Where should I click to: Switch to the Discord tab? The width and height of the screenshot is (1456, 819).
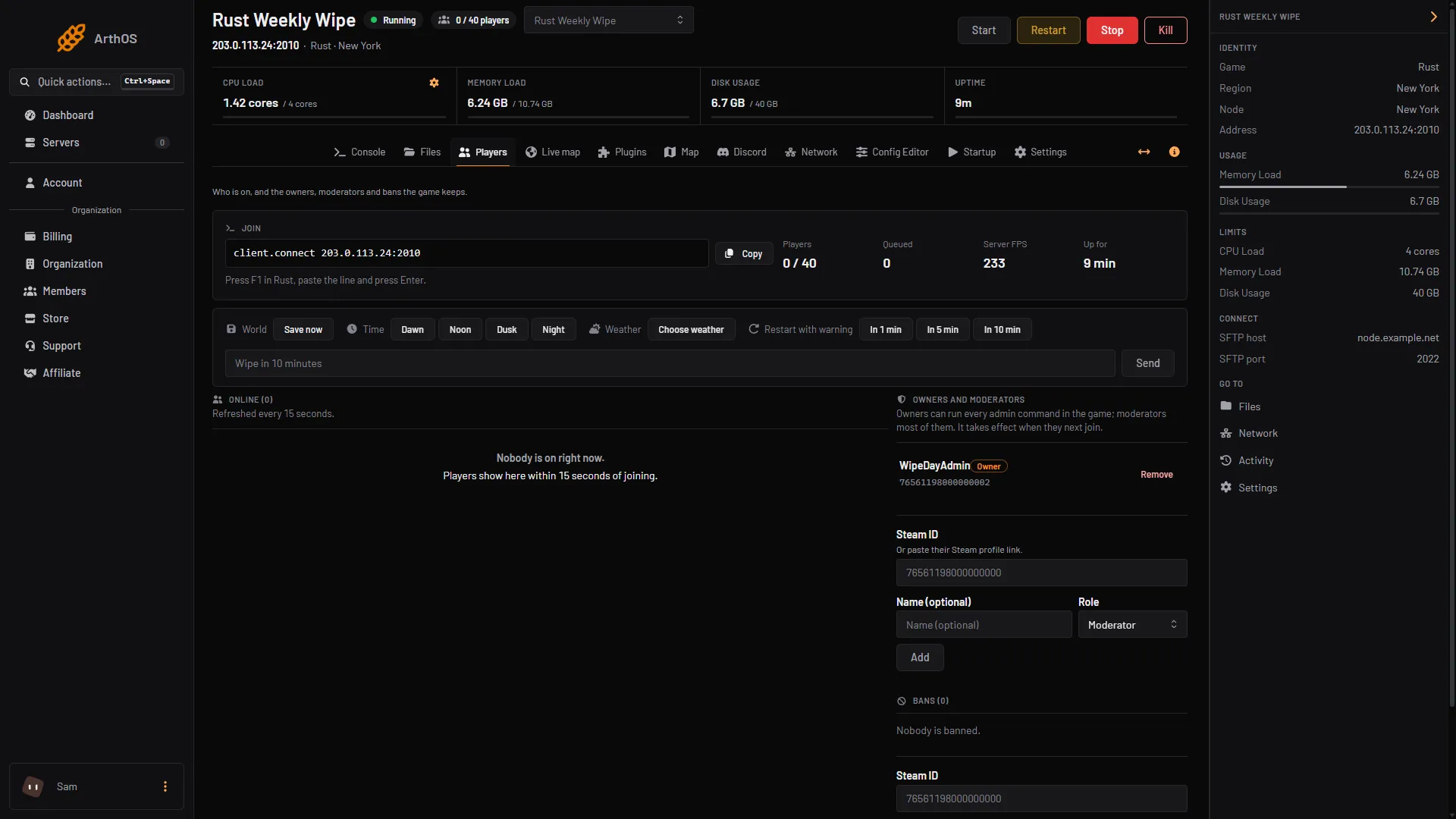pyautogui.click(x=742, y=152)
